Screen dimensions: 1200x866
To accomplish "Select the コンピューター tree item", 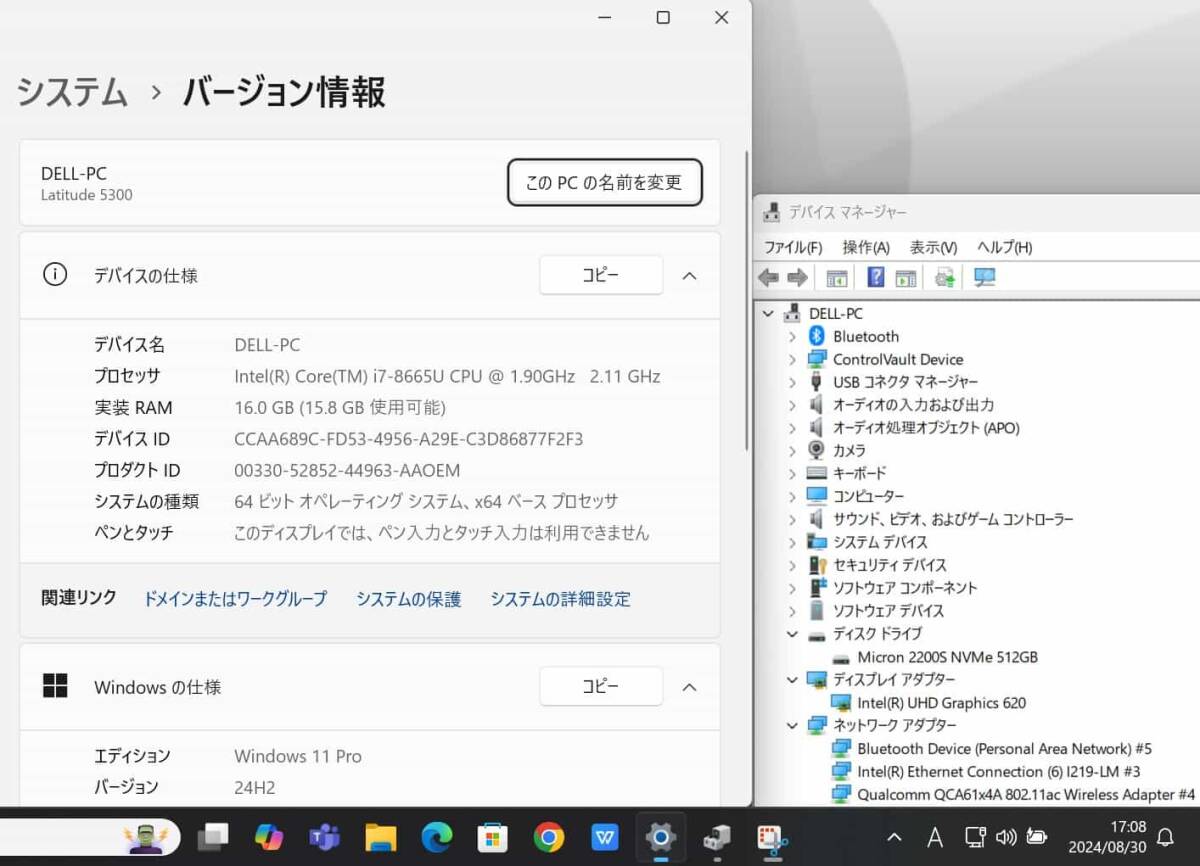I will pyautogui.click(x=868, y=496).
